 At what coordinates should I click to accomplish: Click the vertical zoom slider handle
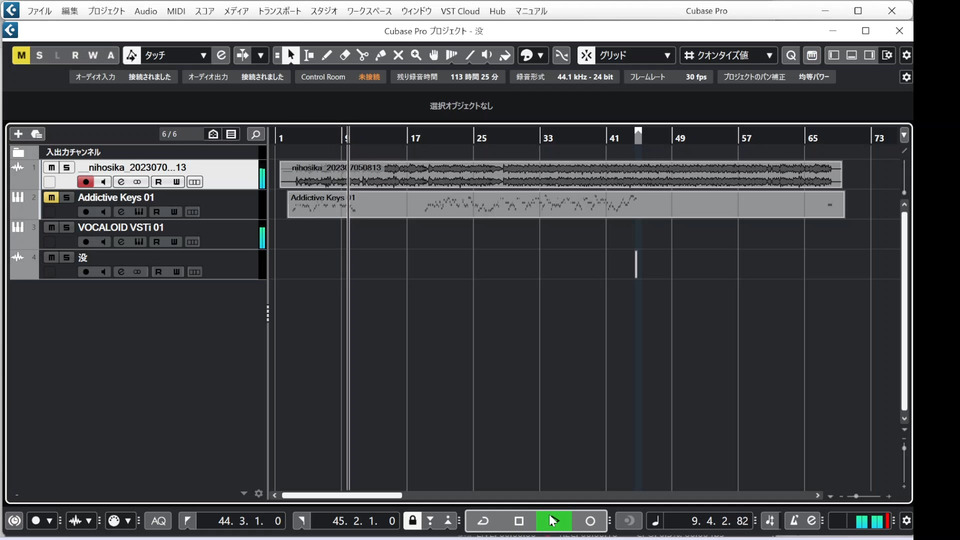tap(904, 448)
